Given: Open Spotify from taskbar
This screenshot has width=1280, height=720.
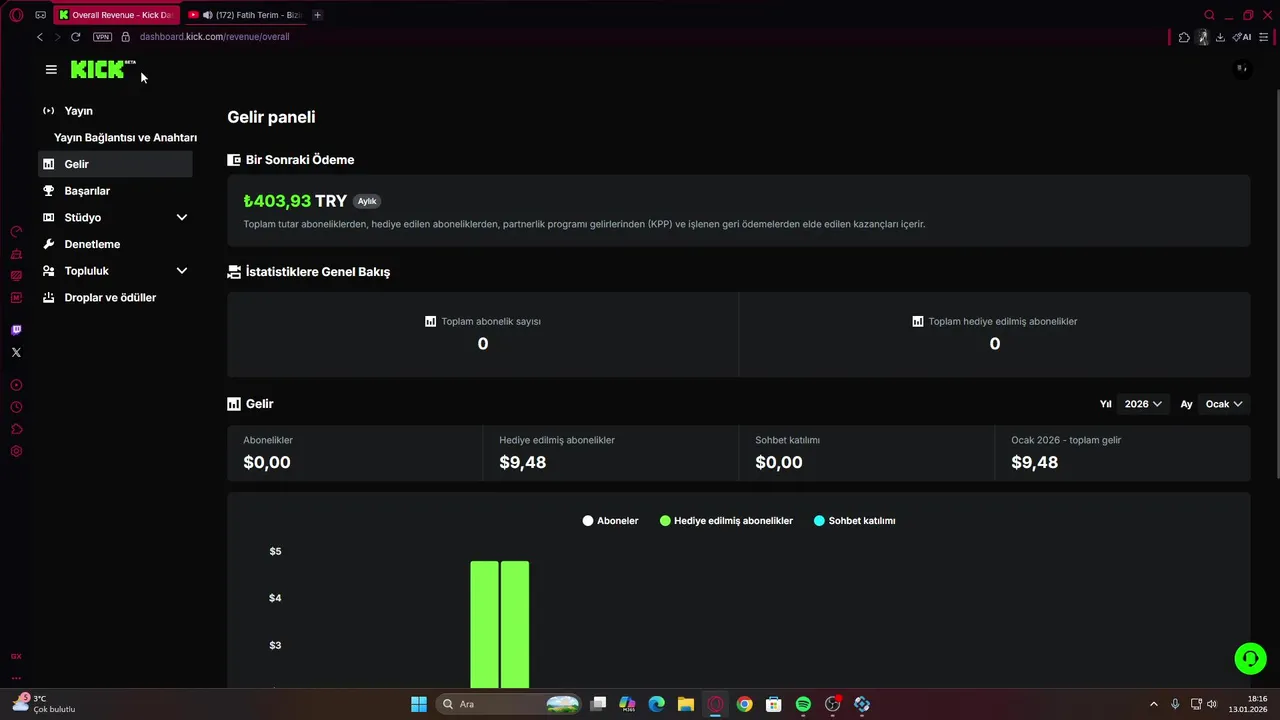Looking at the screenshot, I should (803, 704).
